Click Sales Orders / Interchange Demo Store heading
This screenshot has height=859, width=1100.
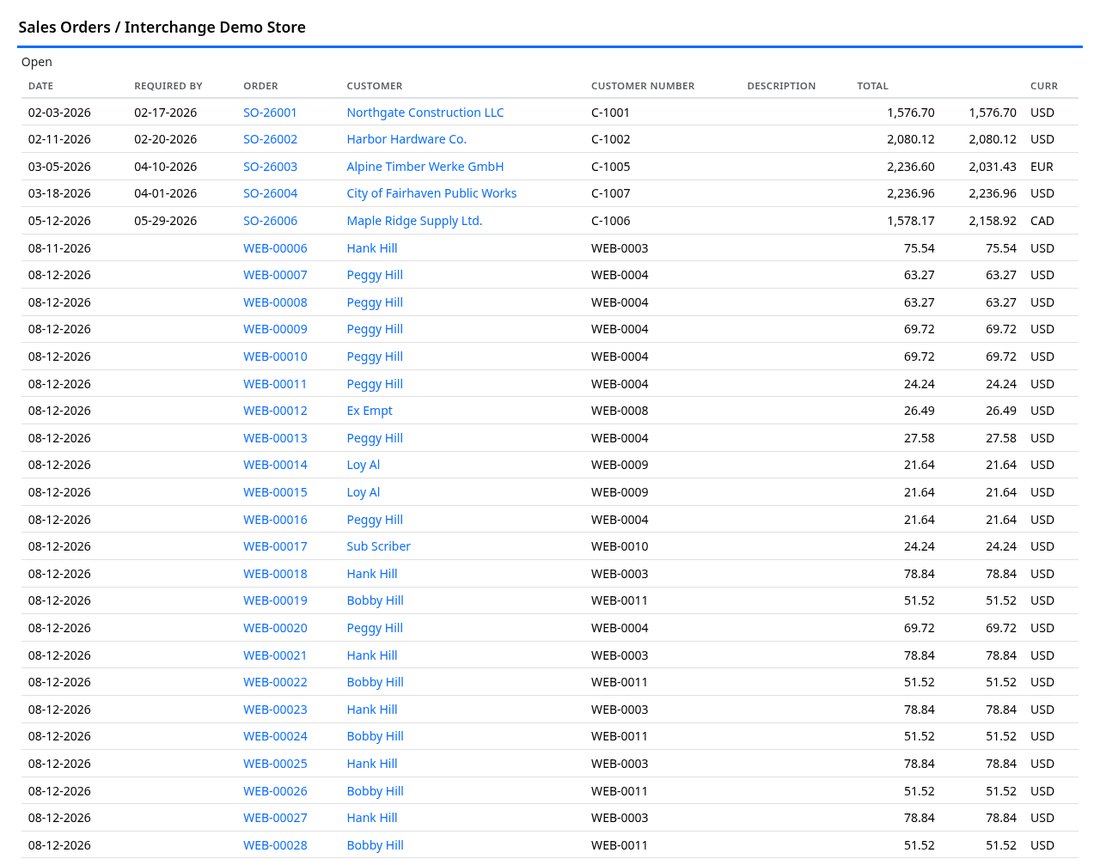162,27
